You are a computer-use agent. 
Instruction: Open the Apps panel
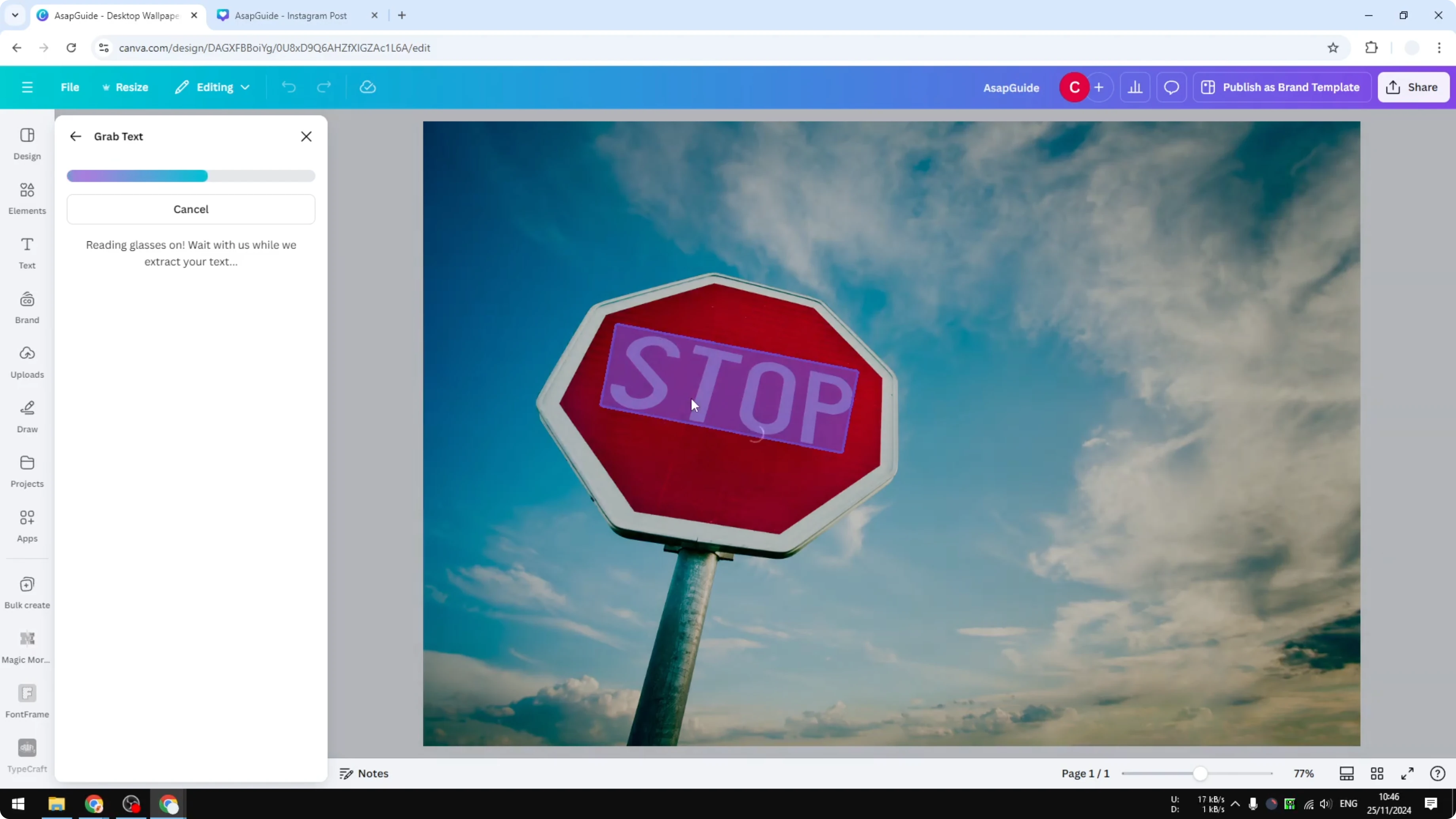point(27,526)
